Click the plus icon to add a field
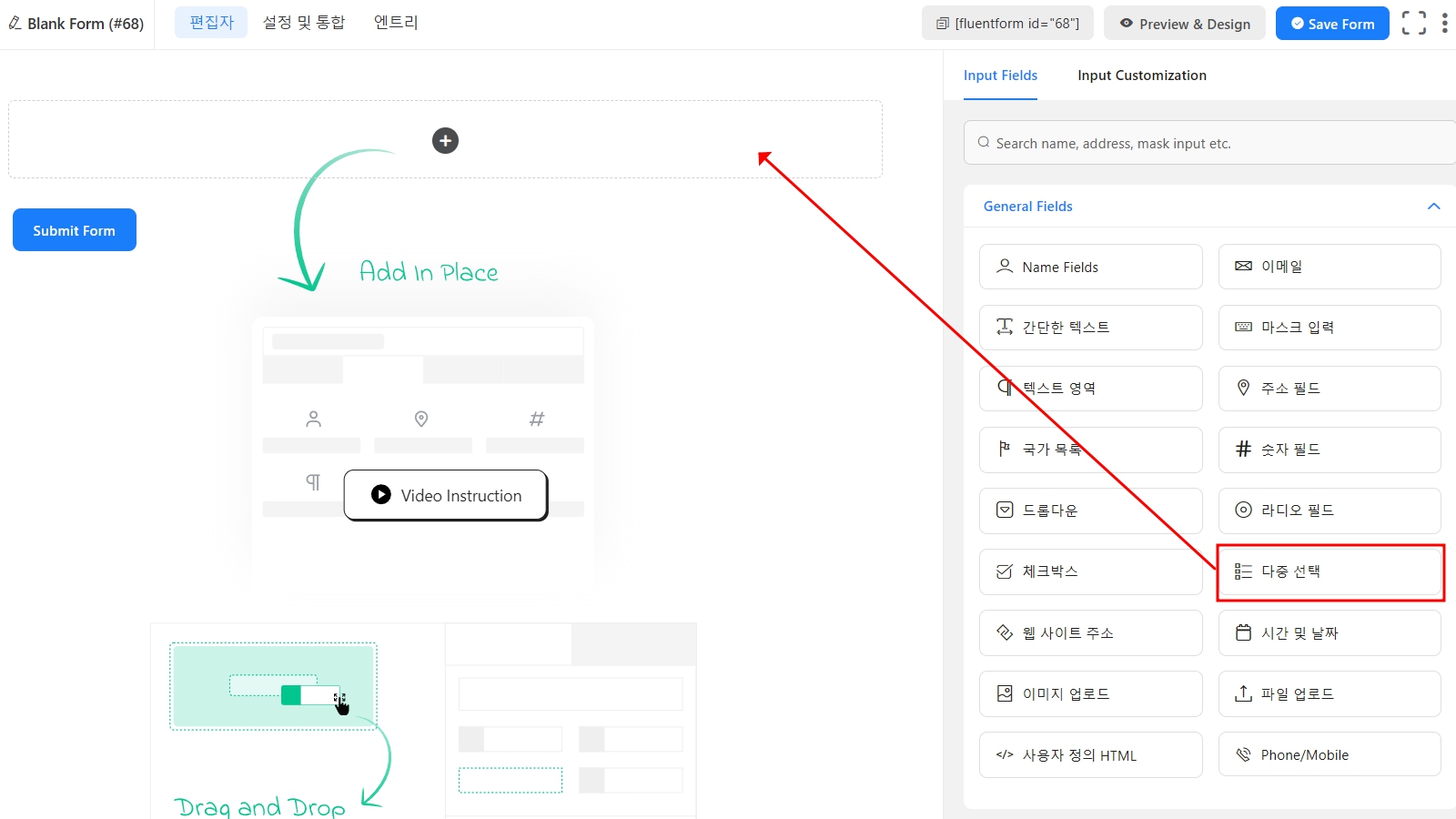 coord(445,141)
